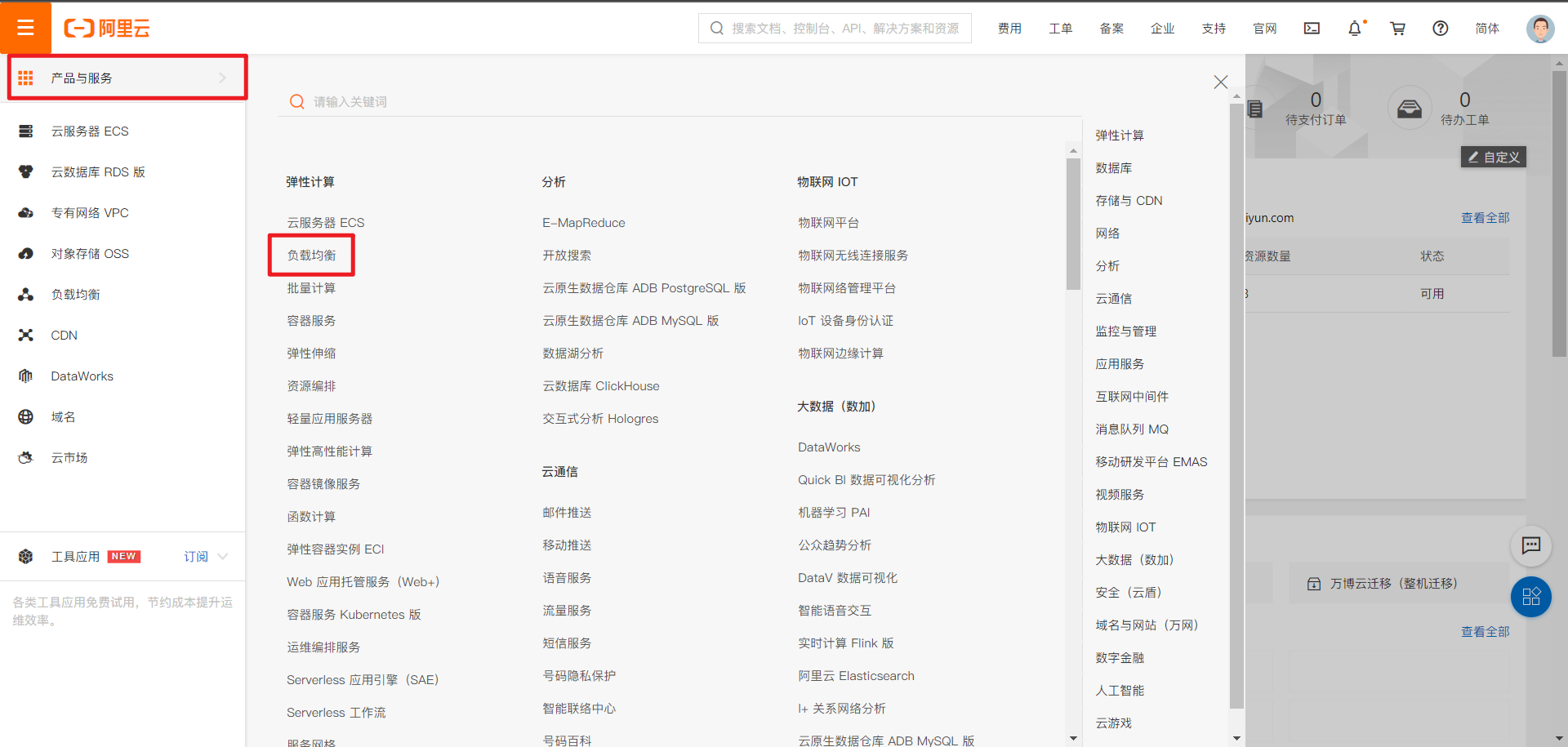Open 机器学习 PAI link
The height and width of the screenshot is (747, 1568).
pos(834,513)
